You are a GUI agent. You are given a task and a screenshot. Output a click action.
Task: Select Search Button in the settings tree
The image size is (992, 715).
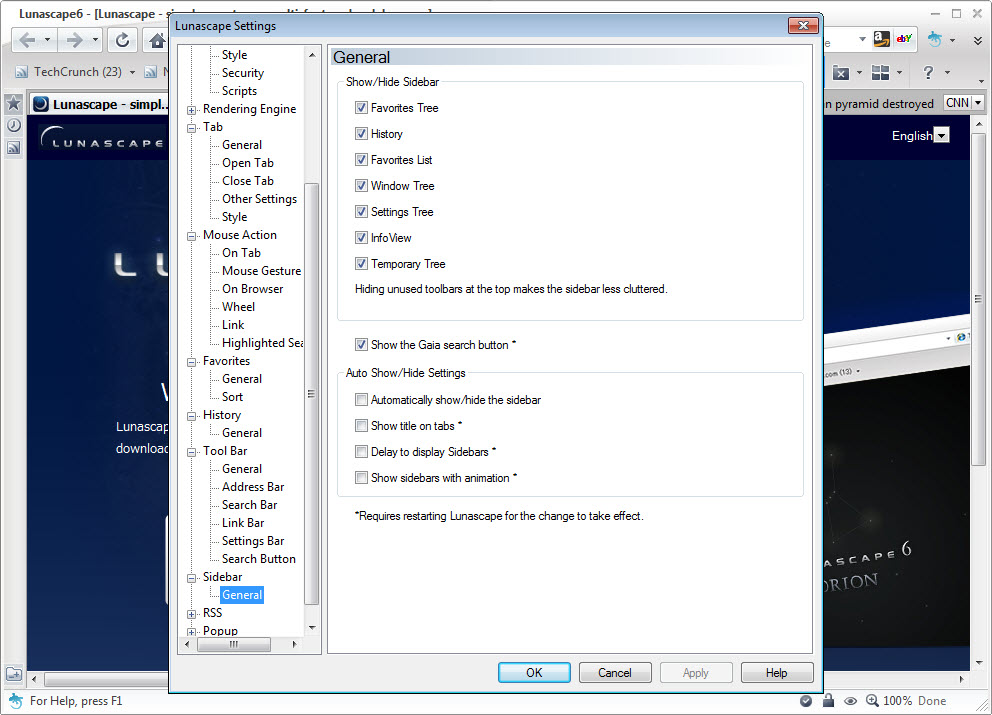click(x=259, y=559)
